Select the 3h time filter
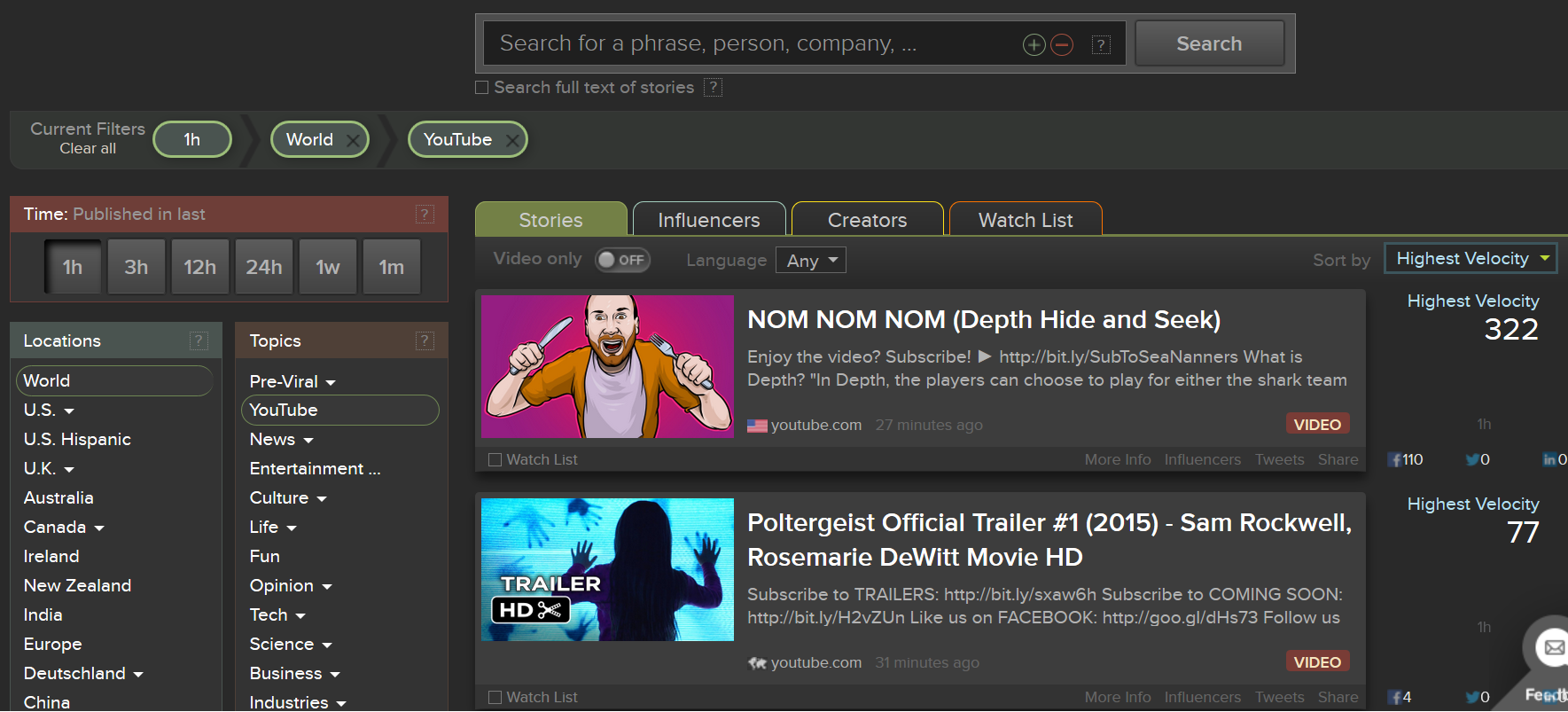 137,267
